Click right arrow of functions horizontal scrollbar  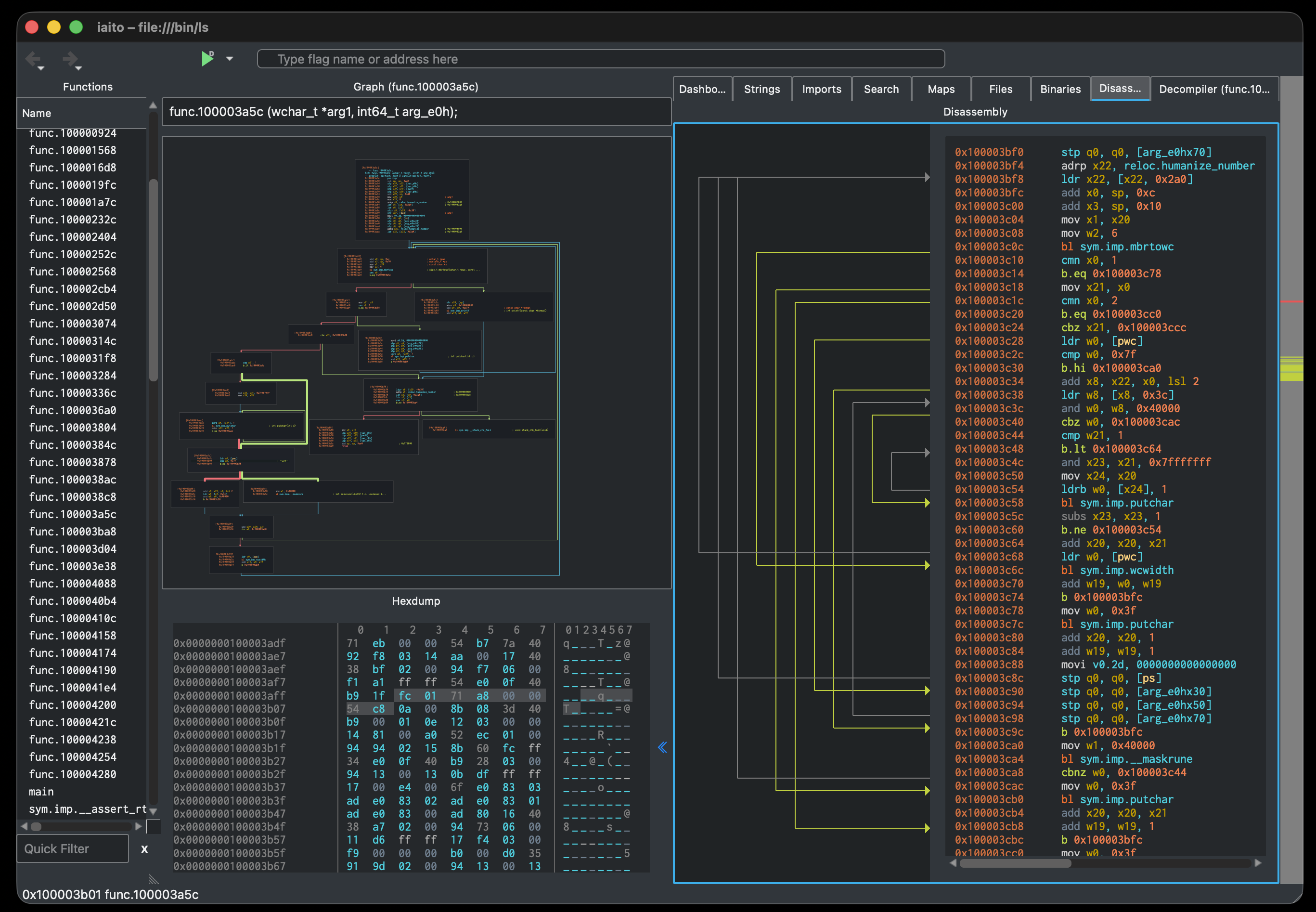(138, 826)
